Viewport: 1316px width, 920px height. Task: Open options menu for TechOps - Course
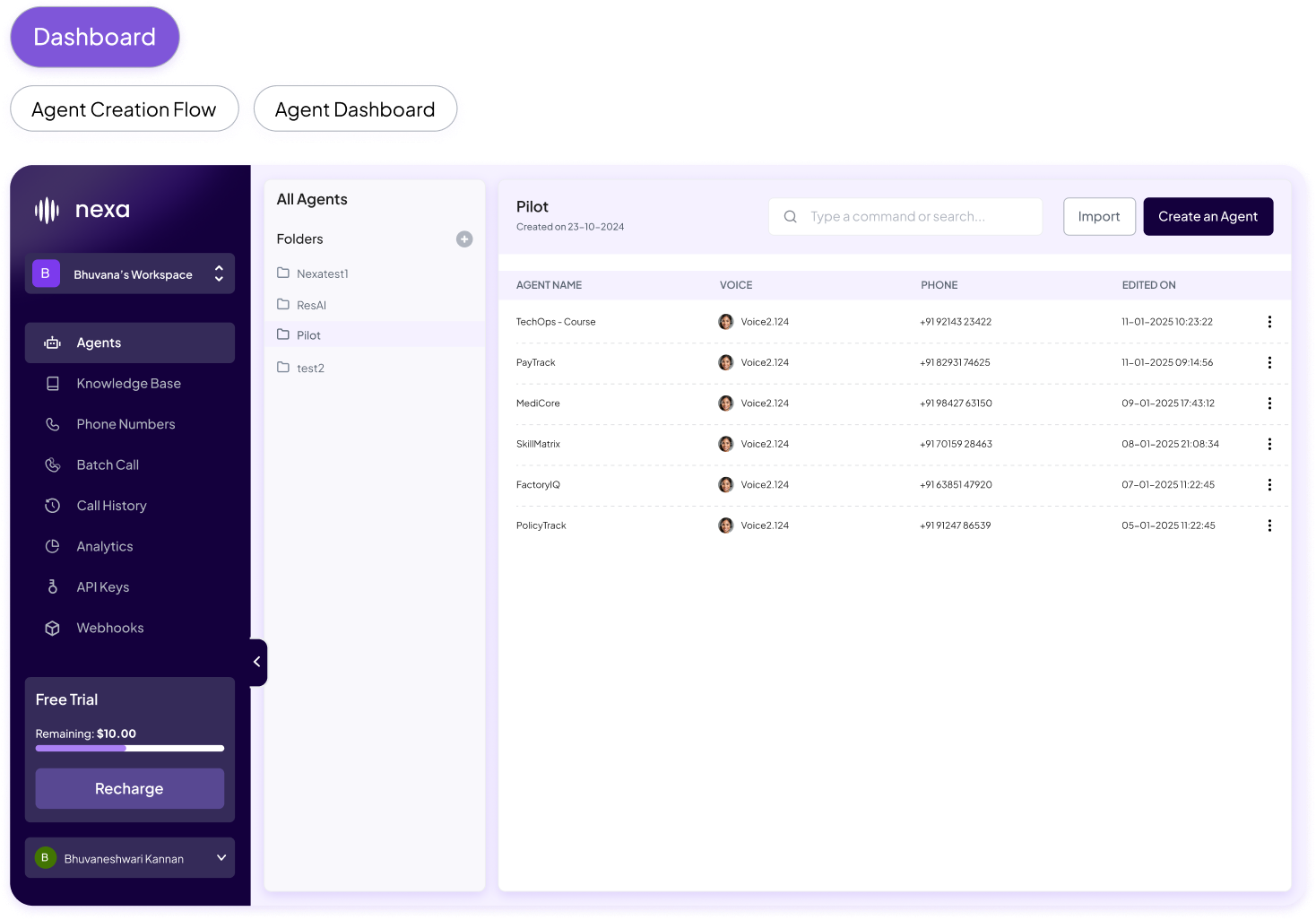tap(1269, 322)
